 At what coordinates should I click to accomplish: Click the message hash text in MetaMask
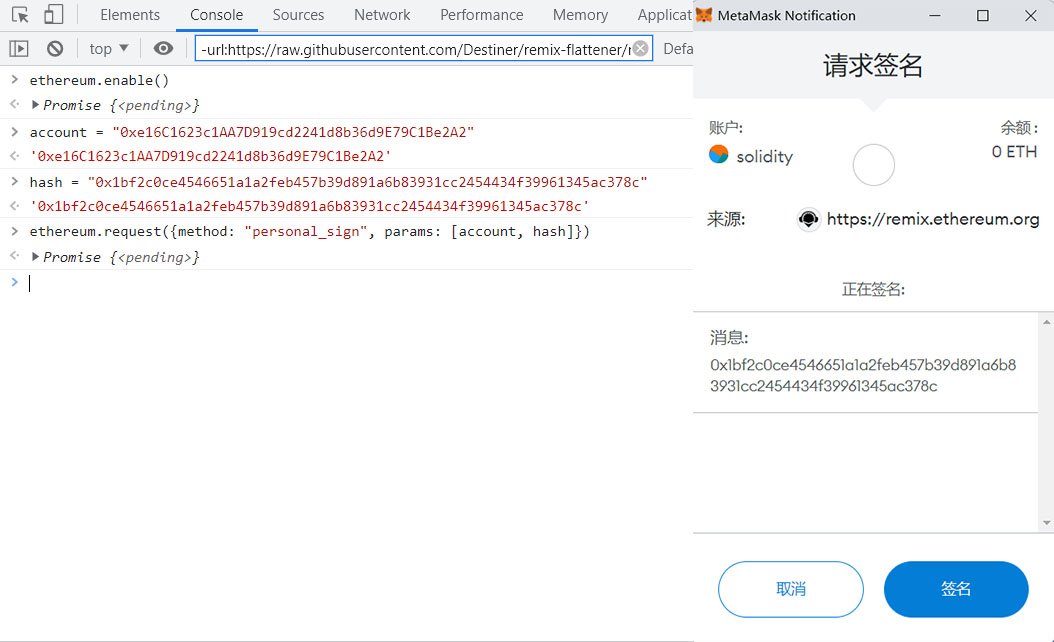(x=863, y=375)
